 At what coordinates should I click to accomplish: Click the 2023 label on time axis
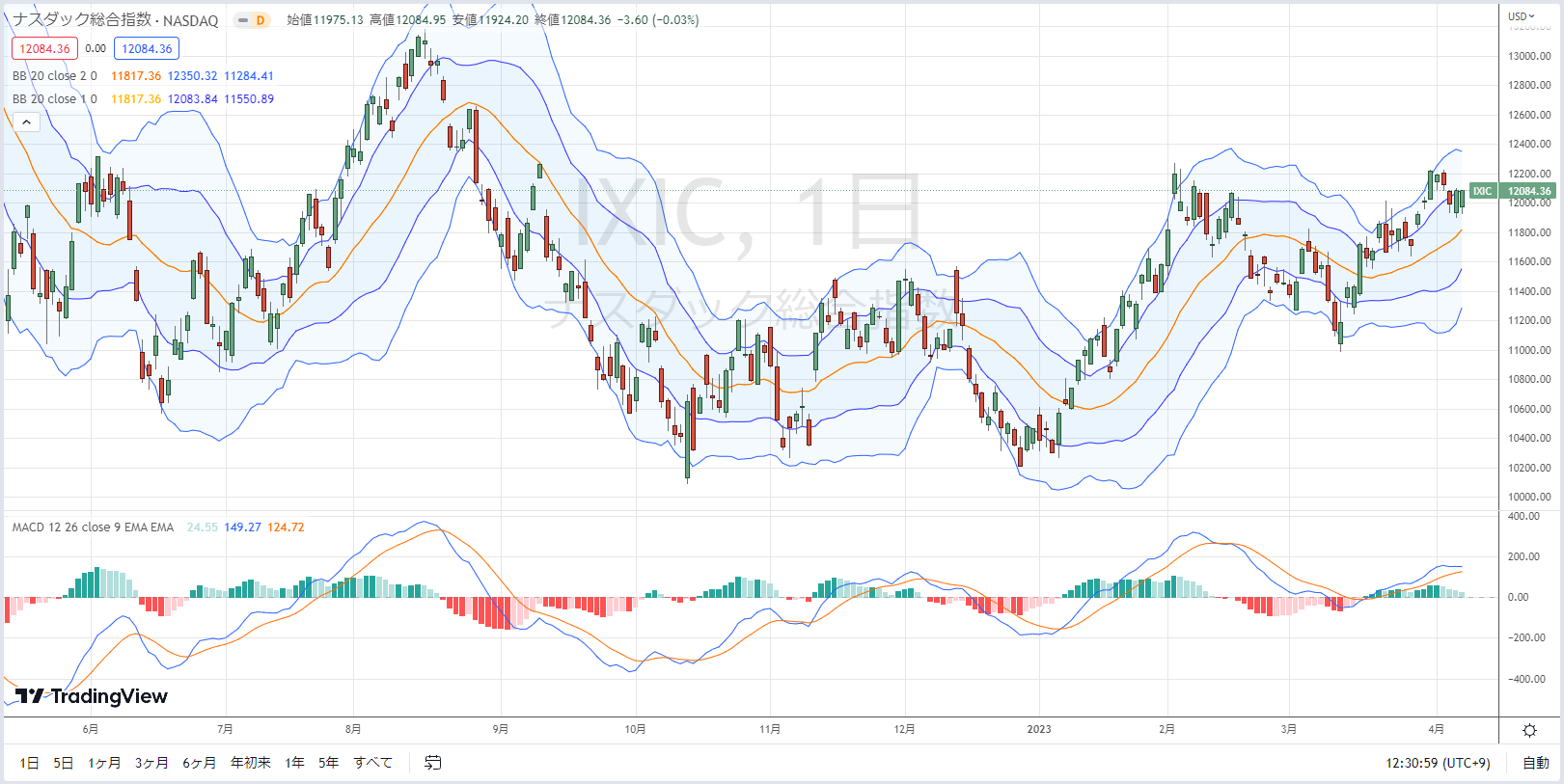click(1039, 729)
